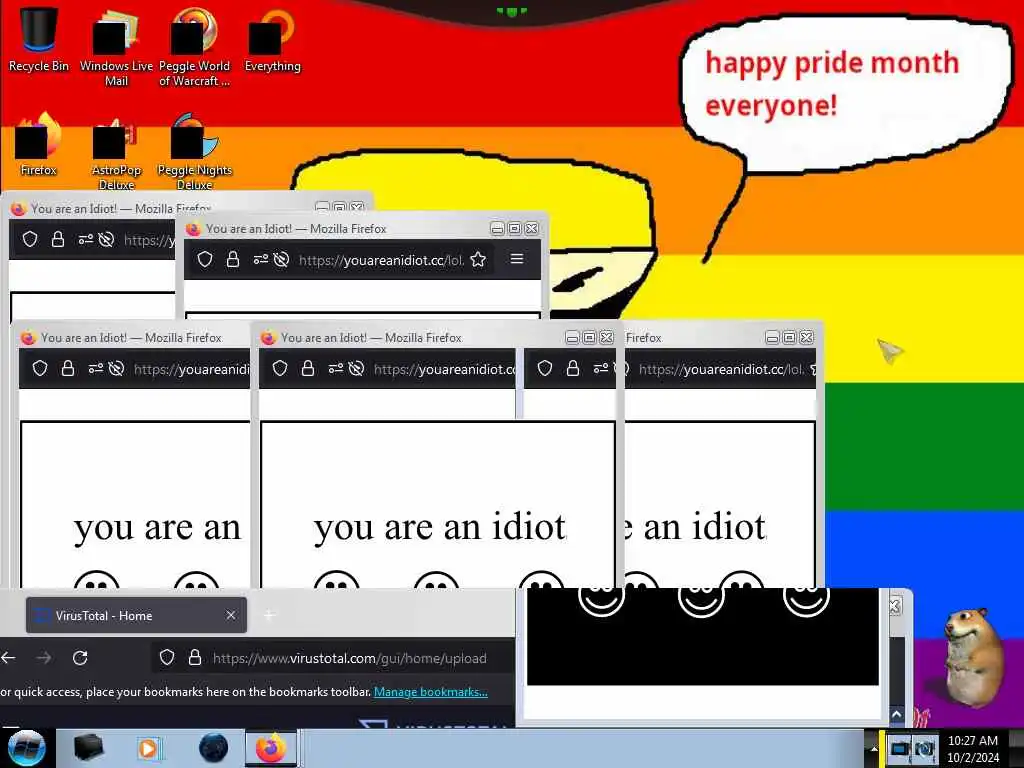Click the hamster desktop gadget

973,656
